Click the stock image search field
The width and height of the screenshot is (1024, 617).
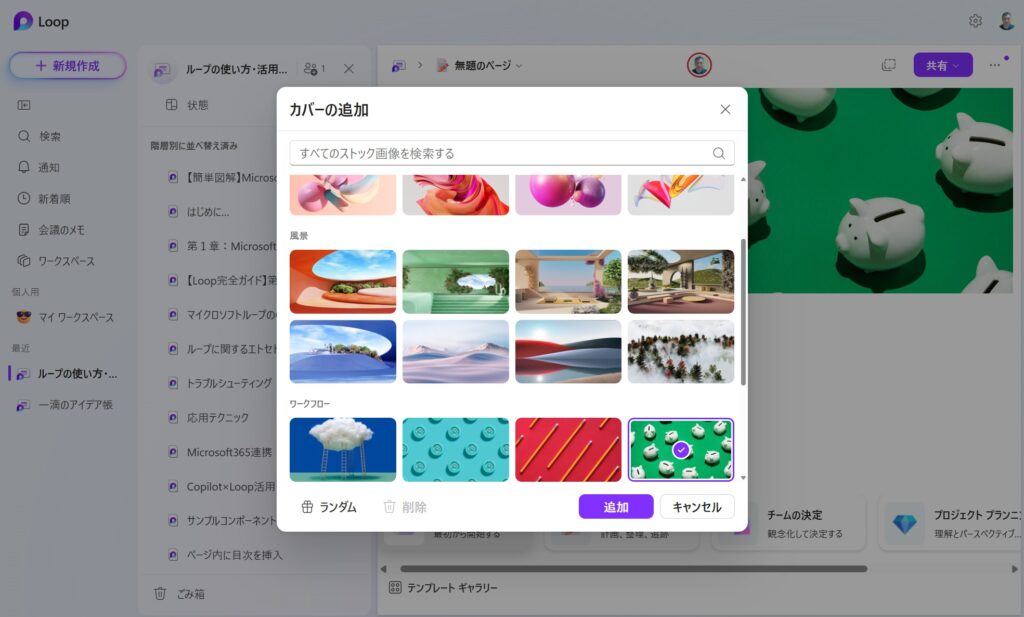(x=500, y=153)
